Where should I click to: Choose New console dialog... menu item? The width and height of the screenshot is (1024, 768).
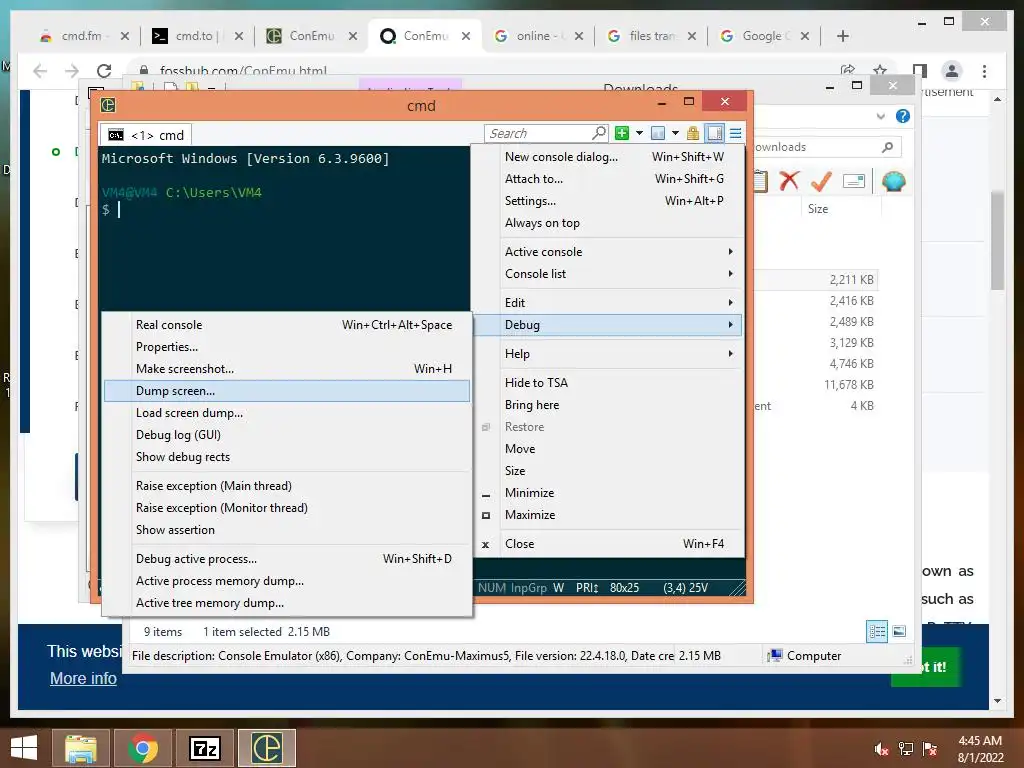609,157
